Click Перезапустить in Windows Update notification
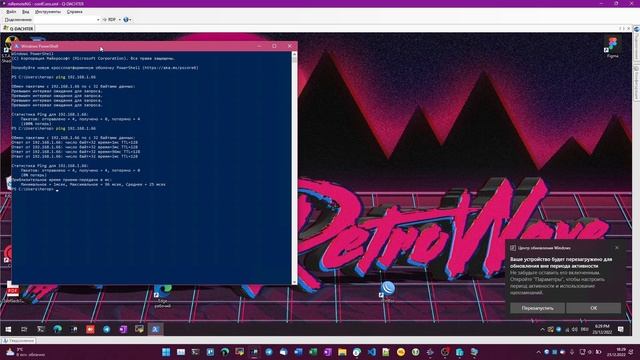The width and height of the screenshot is (640, 360). pyautogui.click(x=538, y=308)
